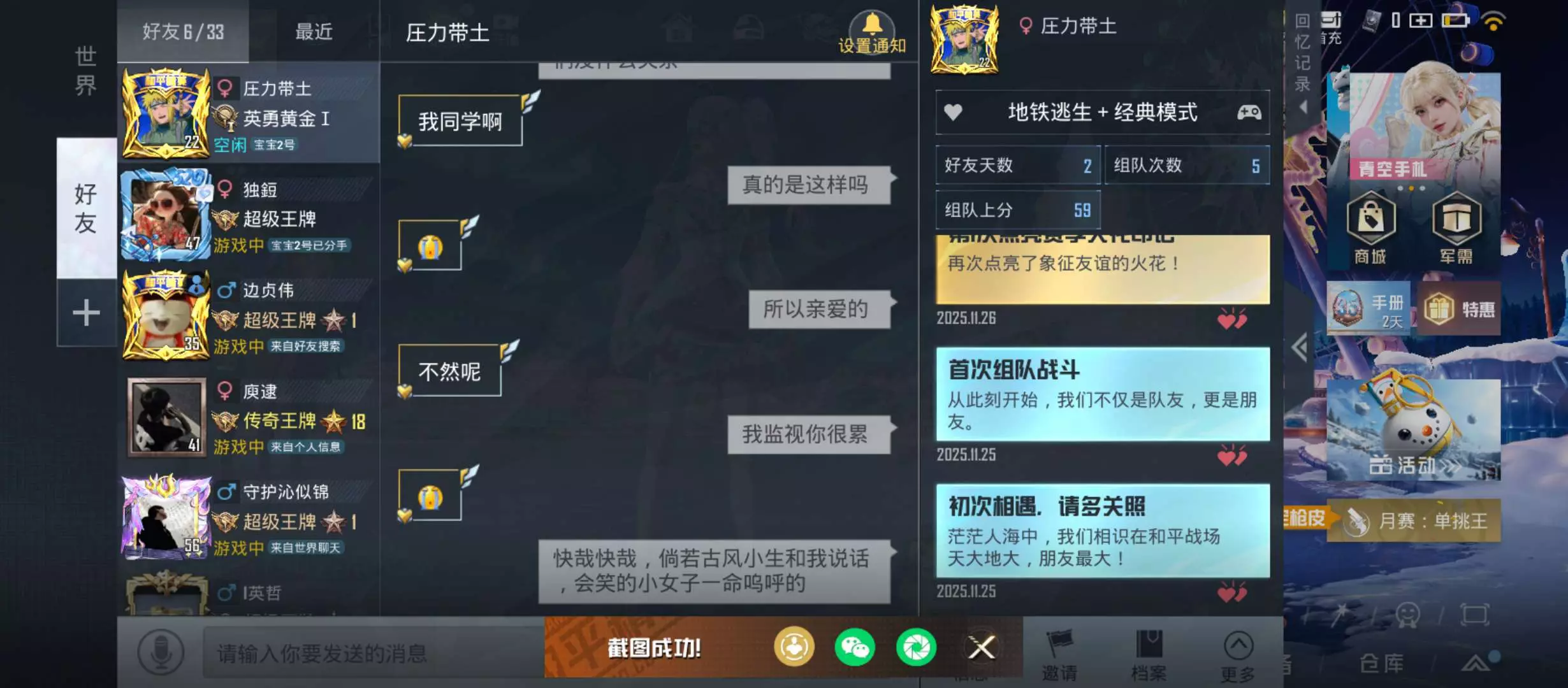Image resolution: width=1568 pixels, height=688 pixels.
Task: Share screenshot to WeChat
Action: 854,648
